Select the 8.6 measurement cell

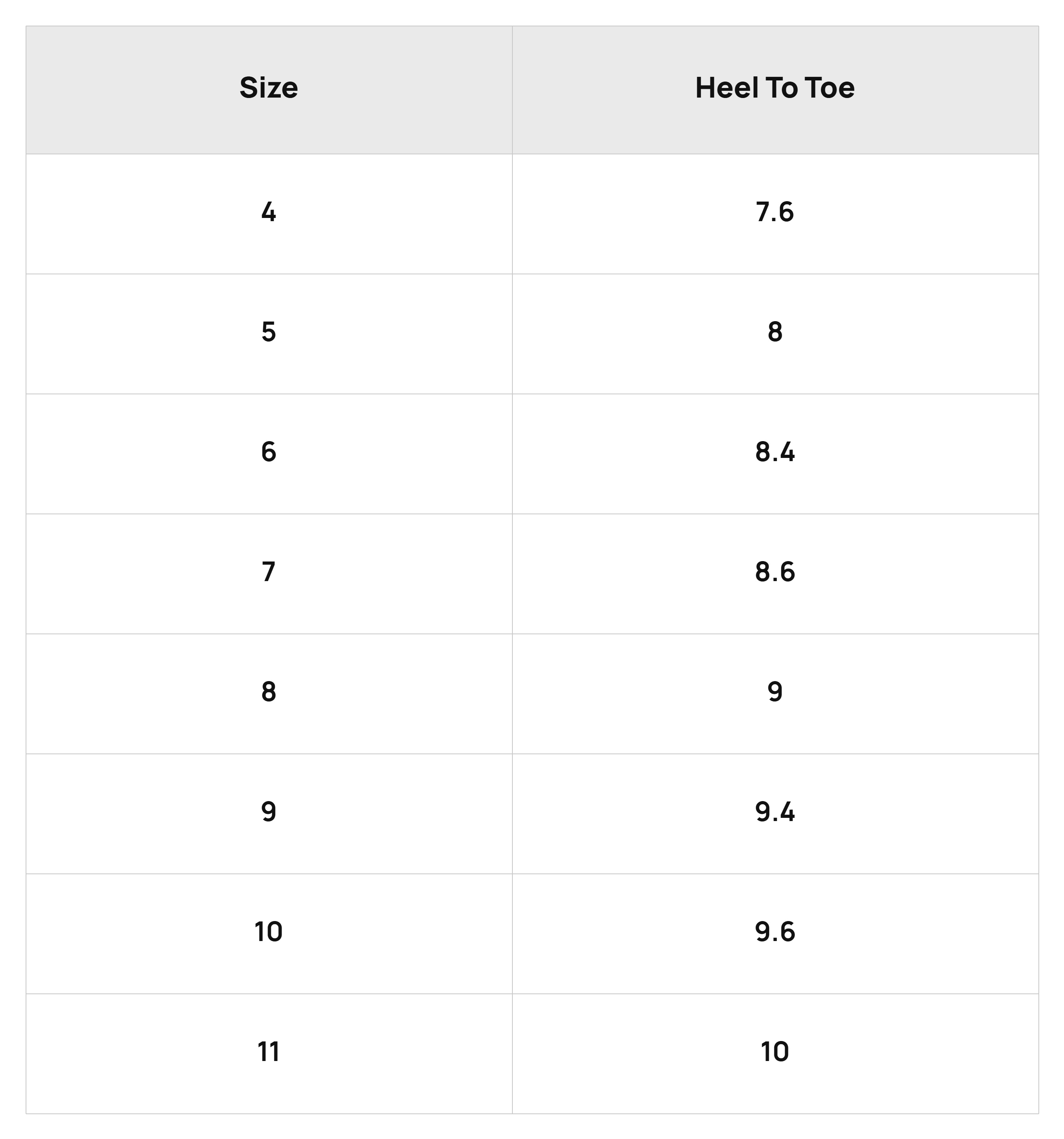click(775, 573)
